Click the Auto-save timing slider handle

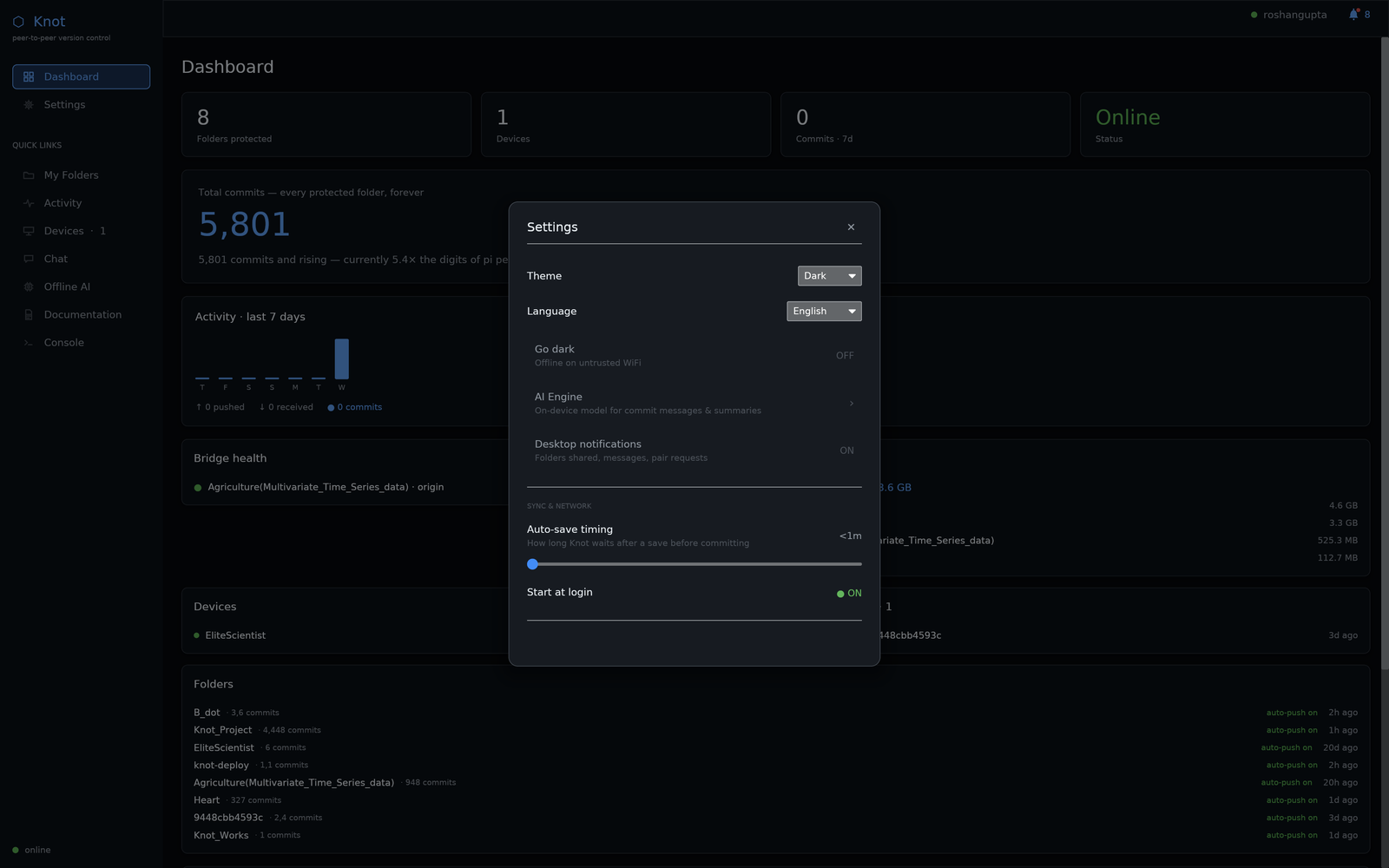(532, 564)
